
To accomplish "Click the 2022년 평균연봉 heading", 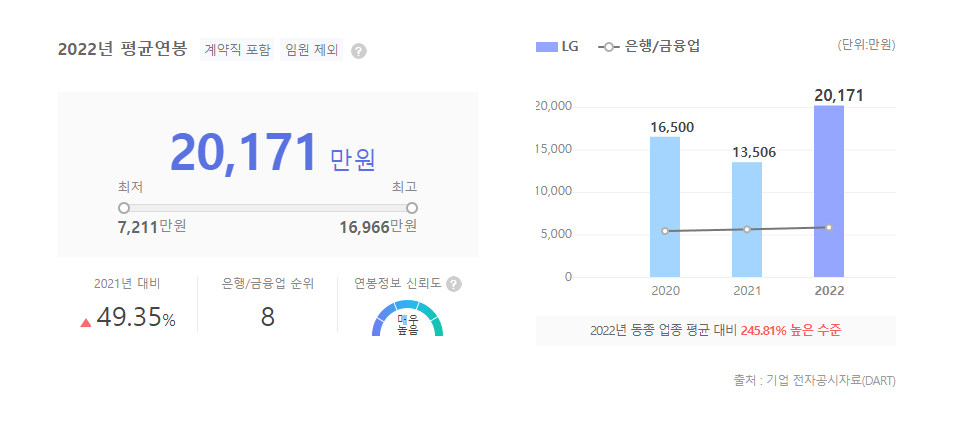I will 123,49.
